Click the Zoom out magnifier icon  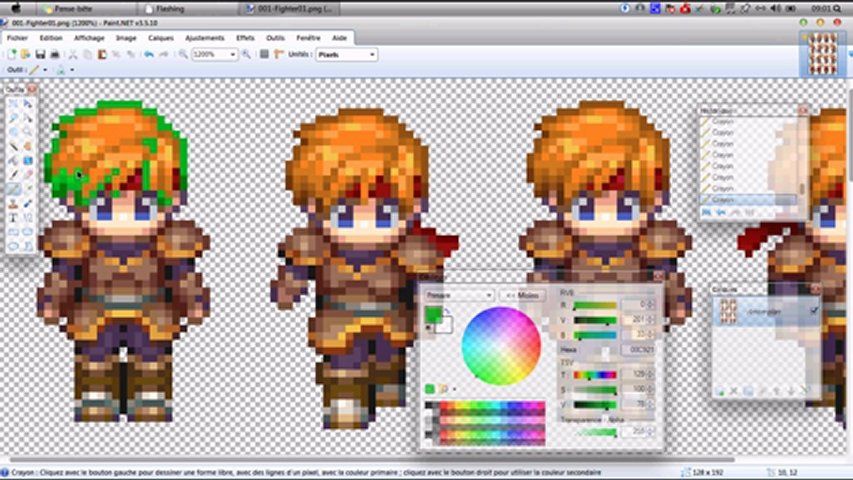point(183,54)
